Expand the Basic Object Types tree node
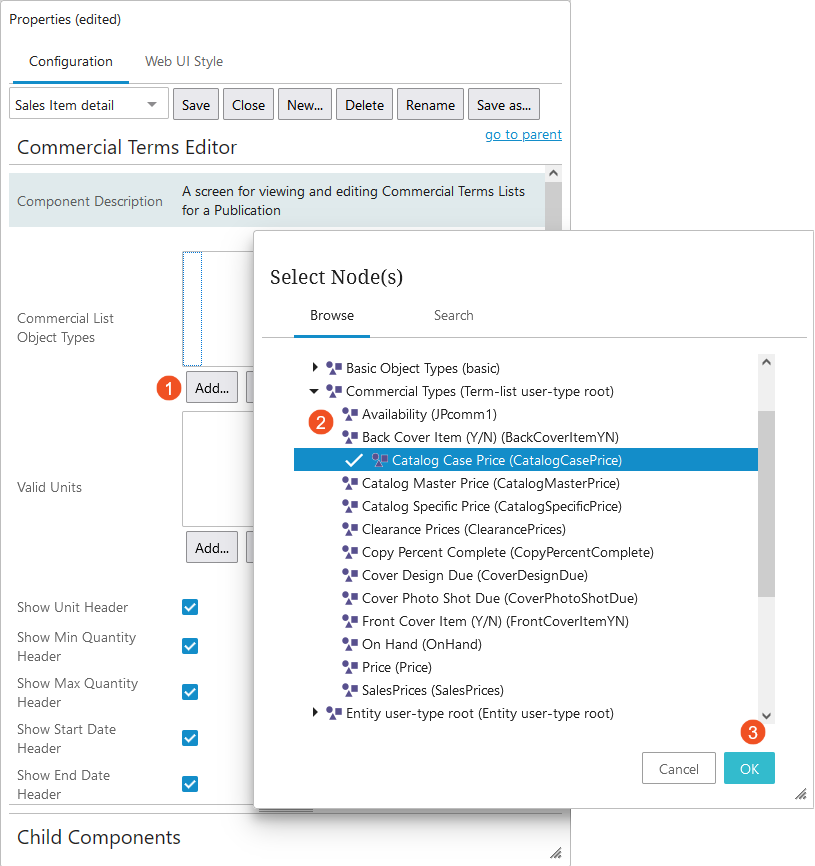 tap(315, 367)
